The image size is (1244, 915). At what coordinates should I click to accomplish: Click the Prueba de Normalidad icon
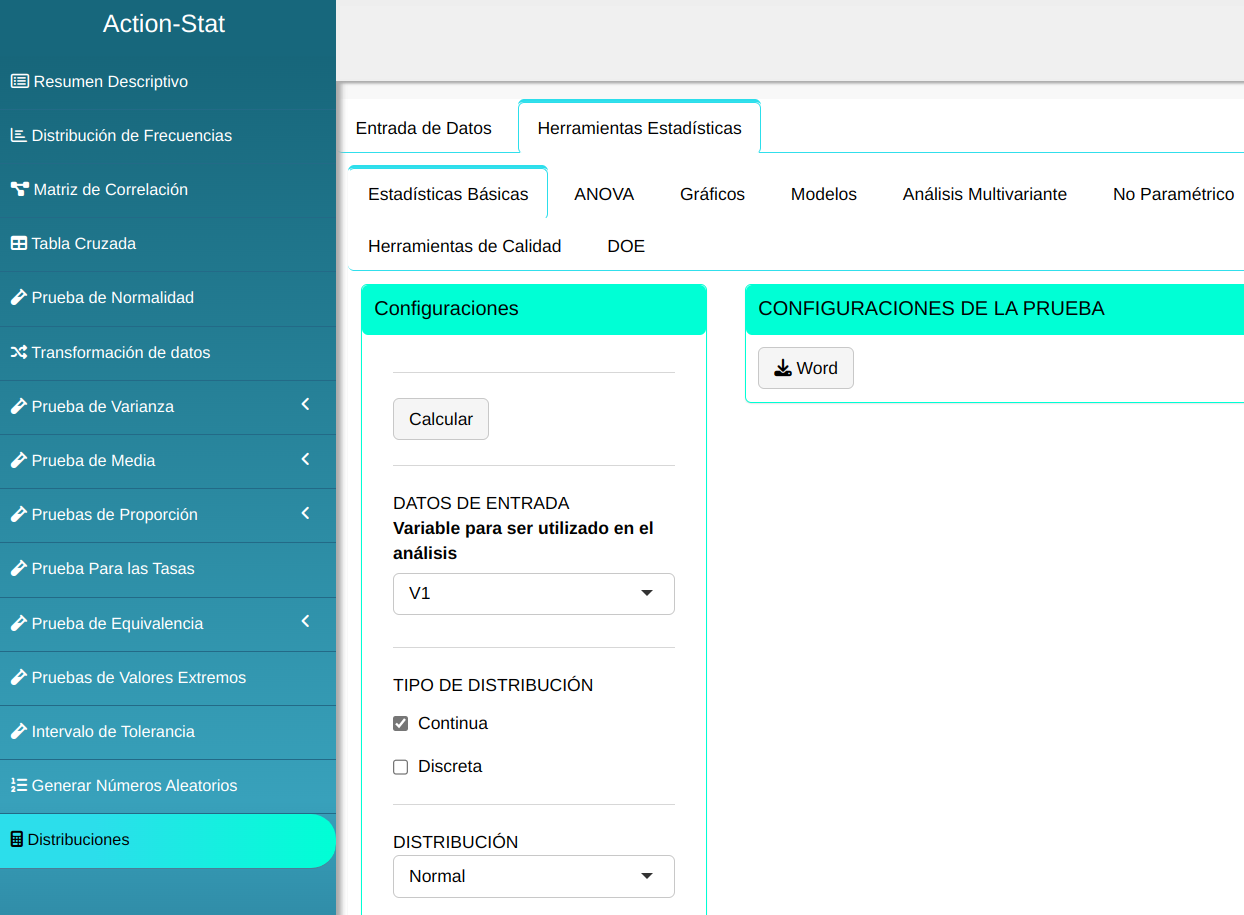[x=18, y=297]
